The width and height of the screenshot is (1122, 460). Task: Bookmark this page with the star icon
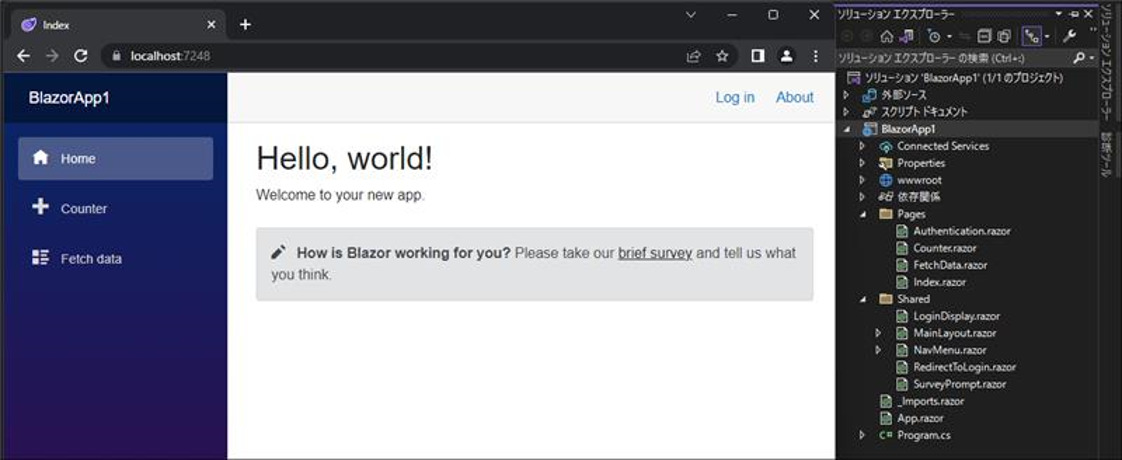(x=722, y=56)
